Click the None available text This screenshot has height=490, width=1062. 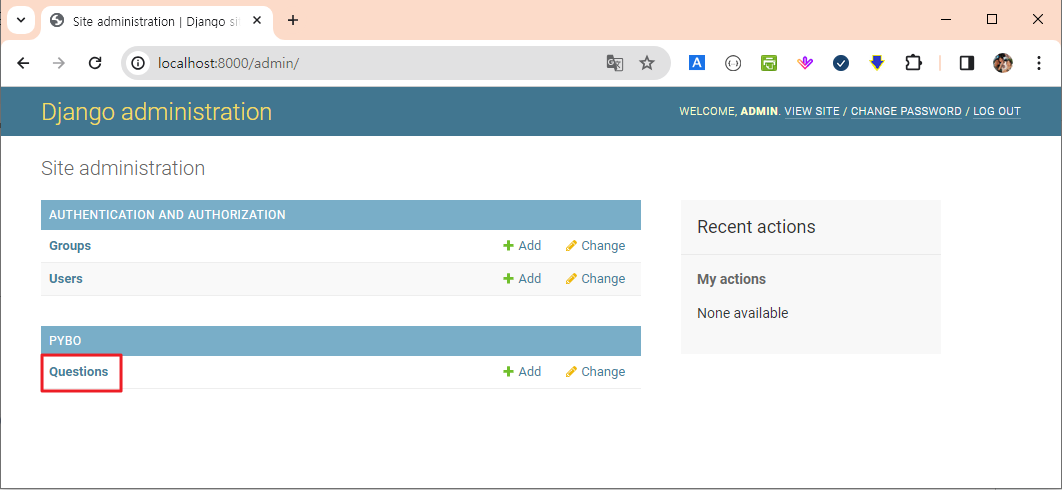[x=742, y=313]
